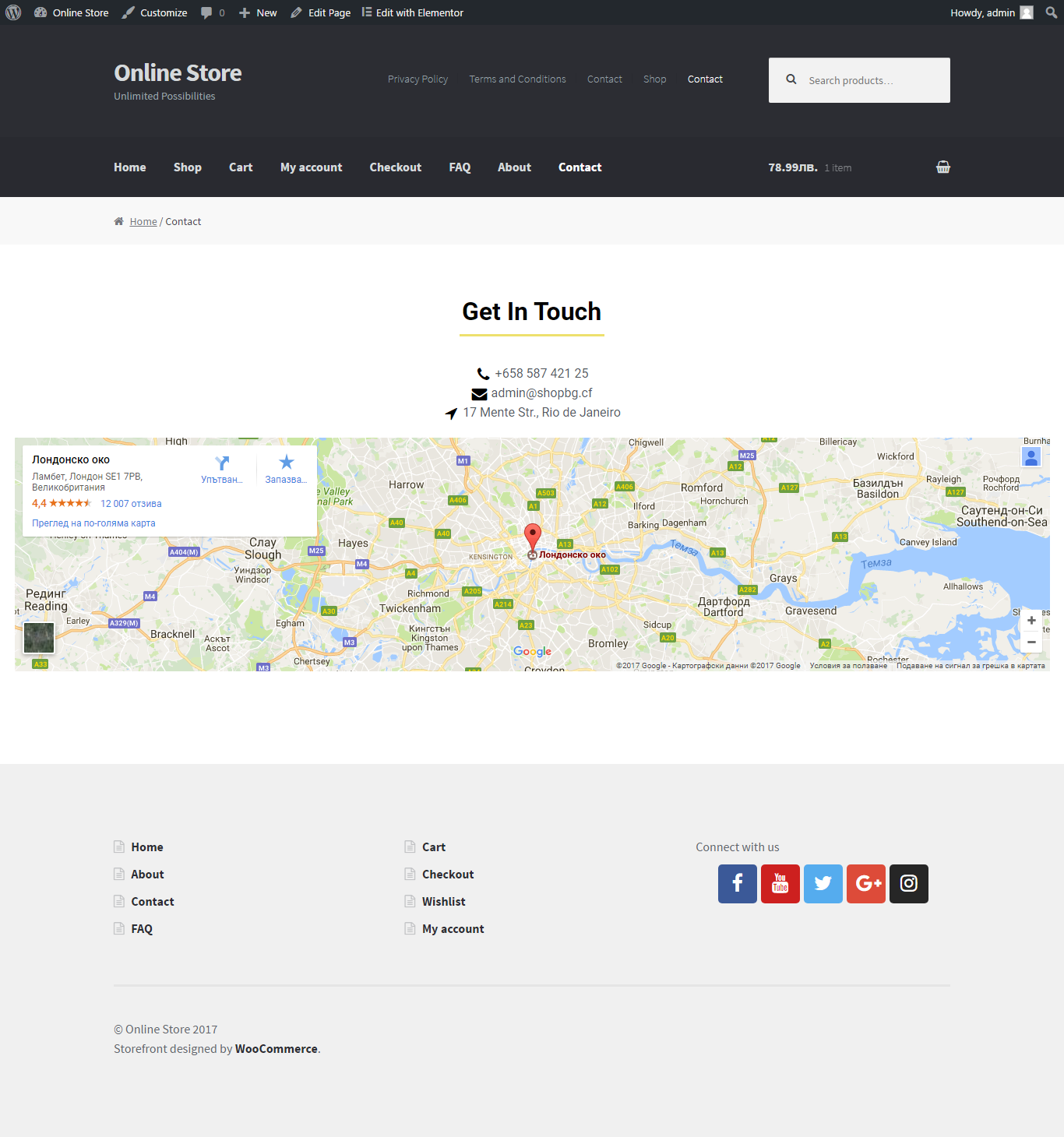Viewport: 1064px width, 1137px height.
Task: Click Преглед на по-голяма карта link
Action: click(93, 523)
